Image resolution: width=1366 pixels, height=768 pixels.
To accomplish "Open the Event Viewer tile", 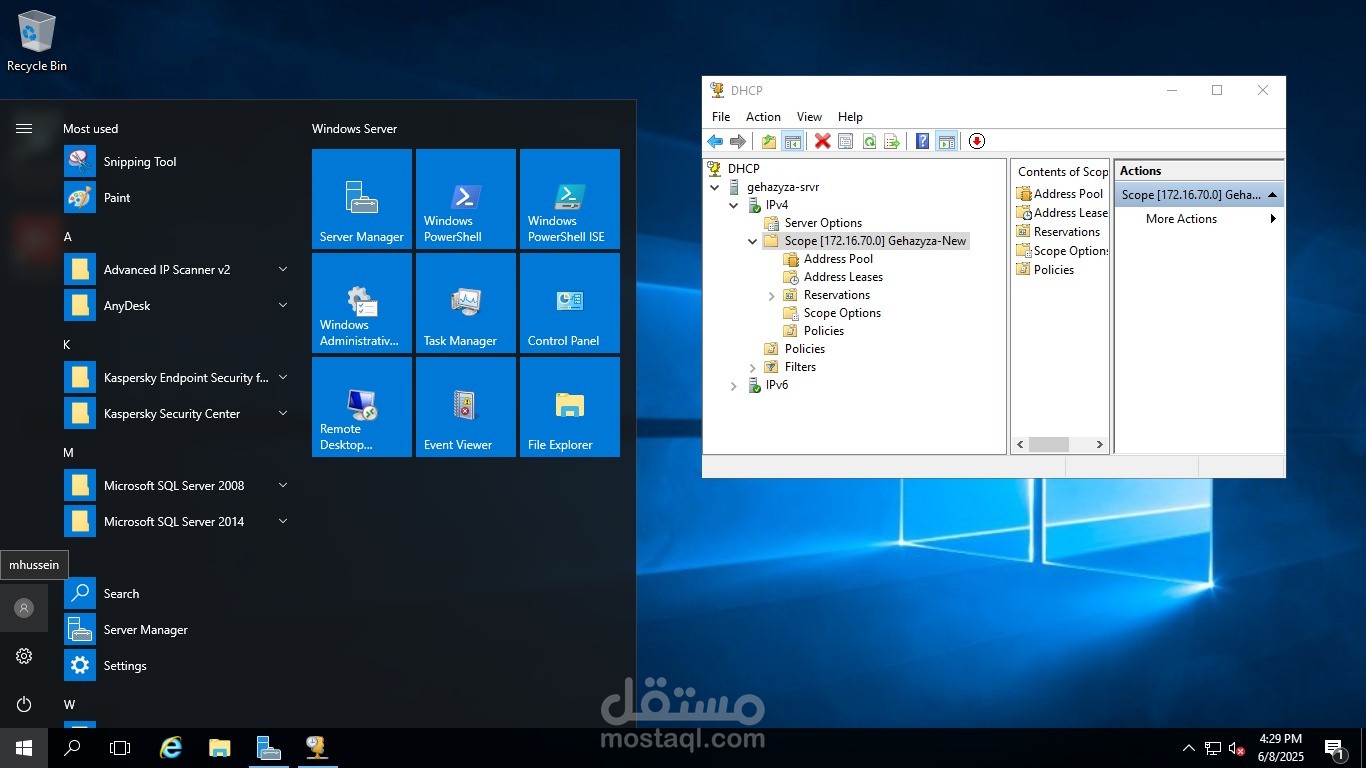I will coord(466,407).
